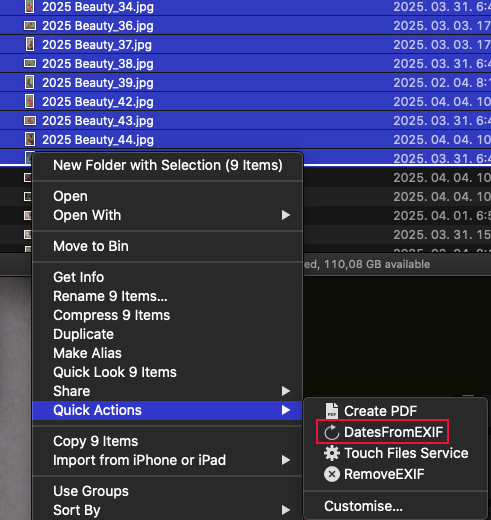Click the Create PDF document icon
The width and height of the screenshot is (491, 520).
coord(332,411)
